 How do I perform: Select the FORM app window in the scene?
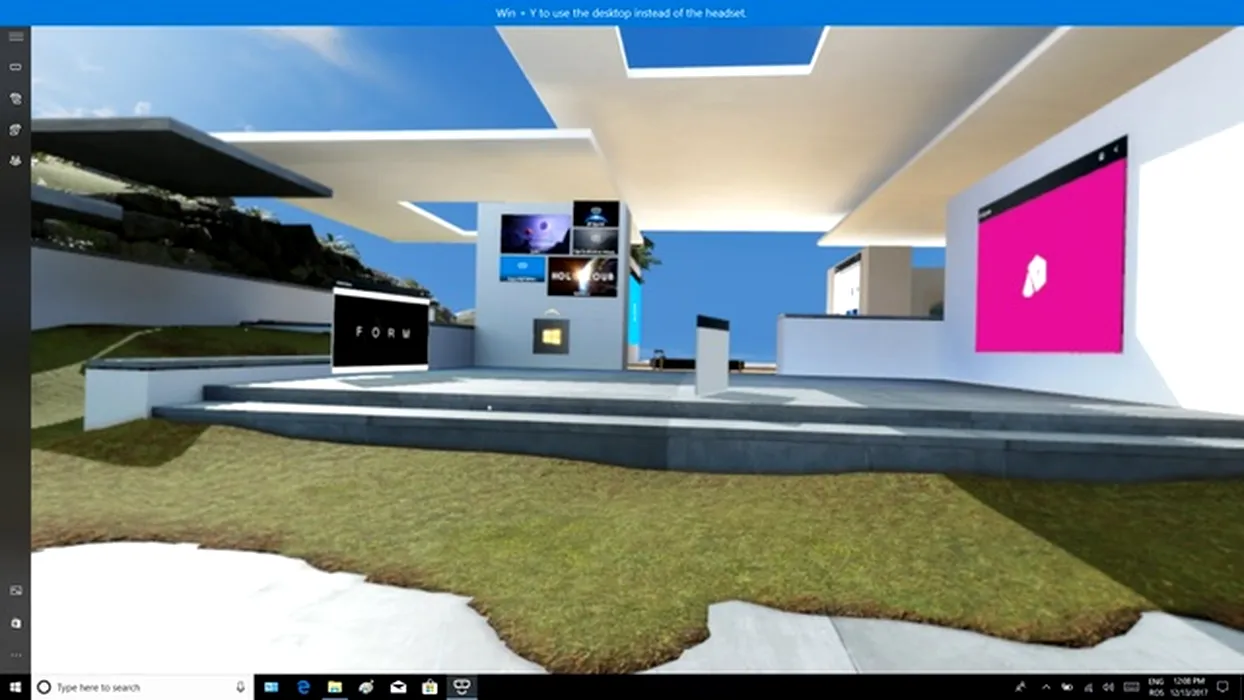coord(381,332)
